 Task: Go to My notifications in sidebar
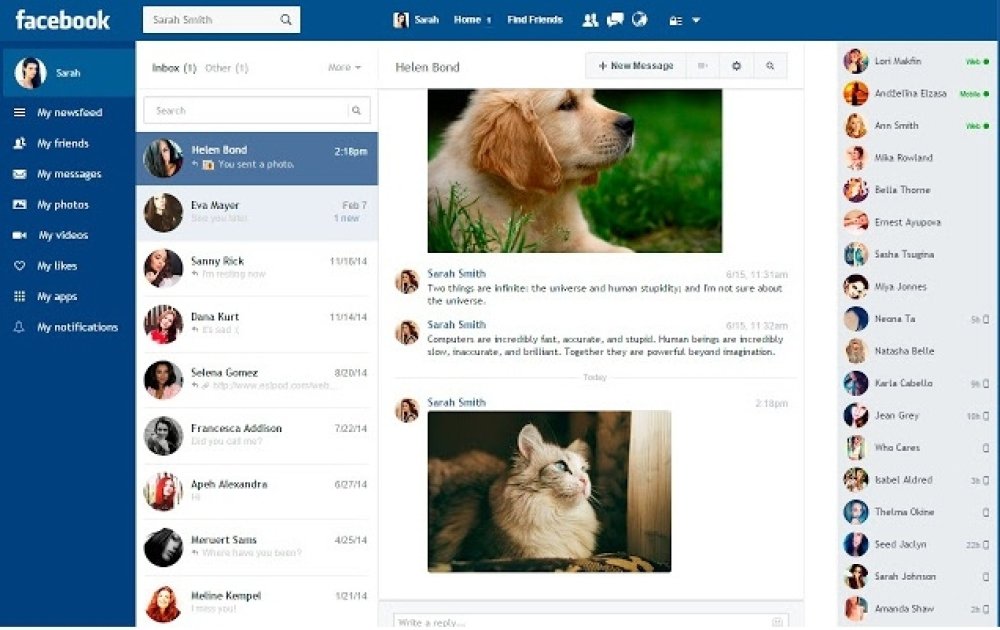pos(77,328)
